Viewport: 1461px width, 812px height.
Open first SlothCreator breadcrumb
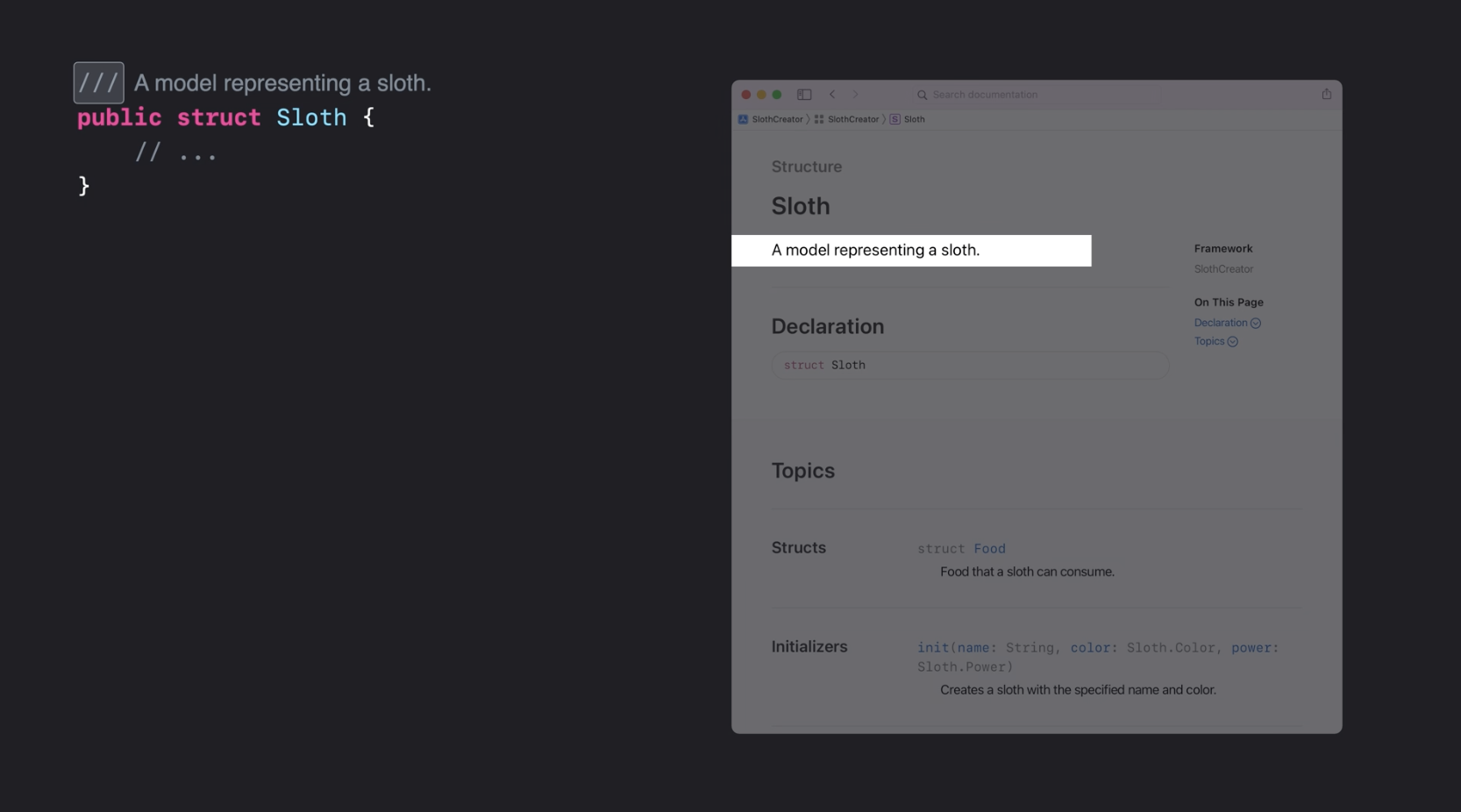coord(777,119)
